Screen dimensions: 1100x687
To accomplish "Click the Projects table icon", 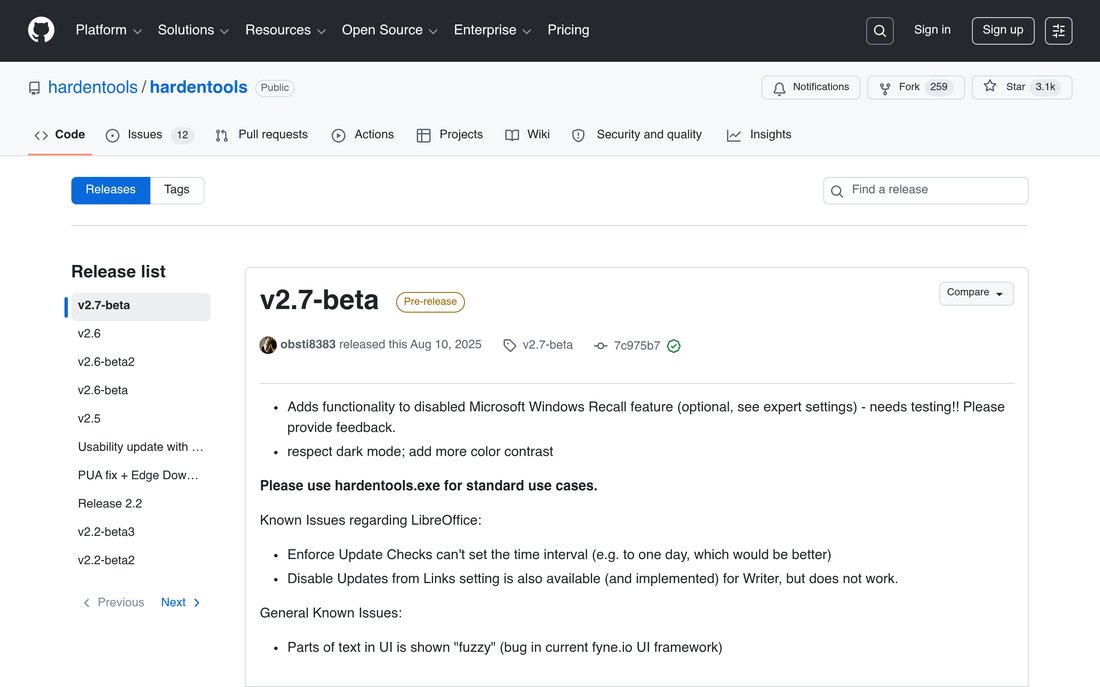I will [423, 135].
